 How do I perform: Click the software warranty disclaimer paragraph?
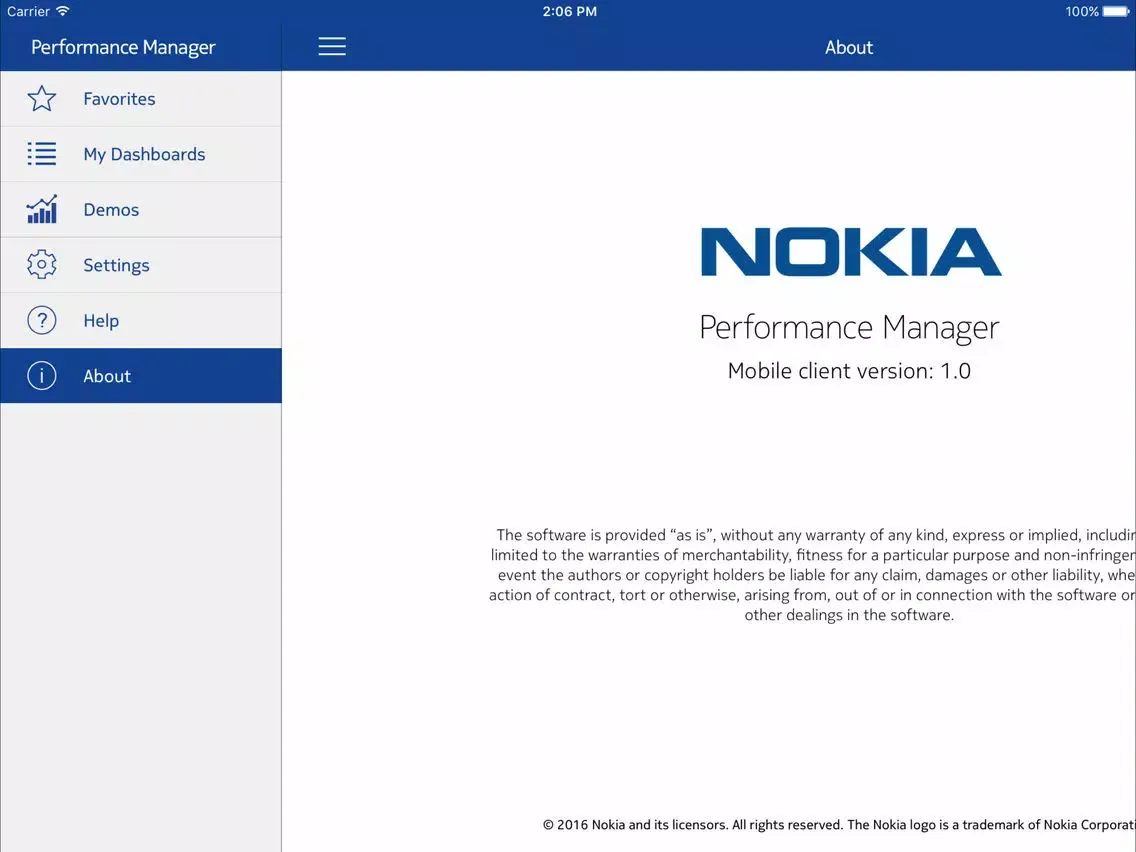tap(812, 575)
